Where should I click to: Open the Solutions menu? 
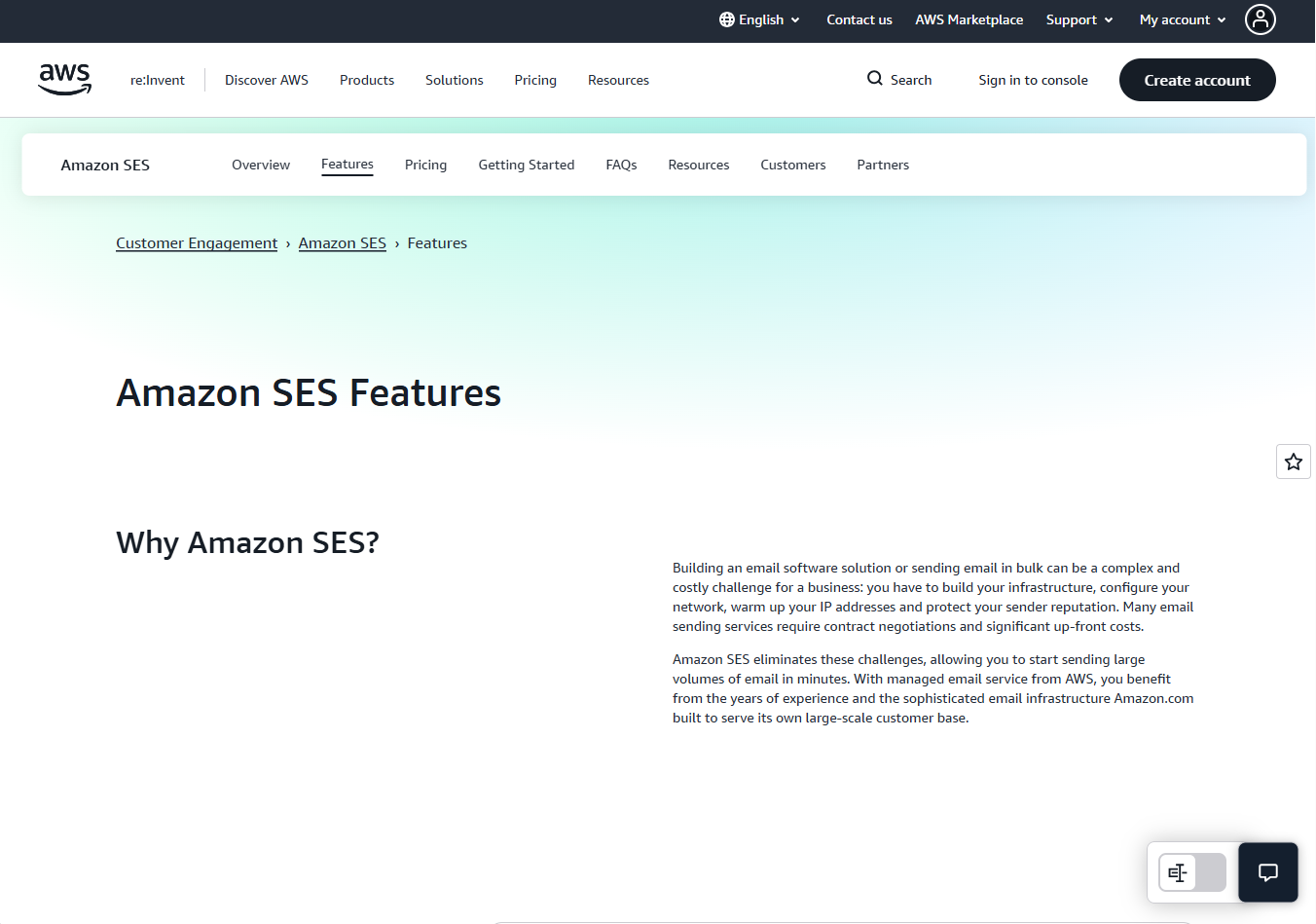coord(454,80)
